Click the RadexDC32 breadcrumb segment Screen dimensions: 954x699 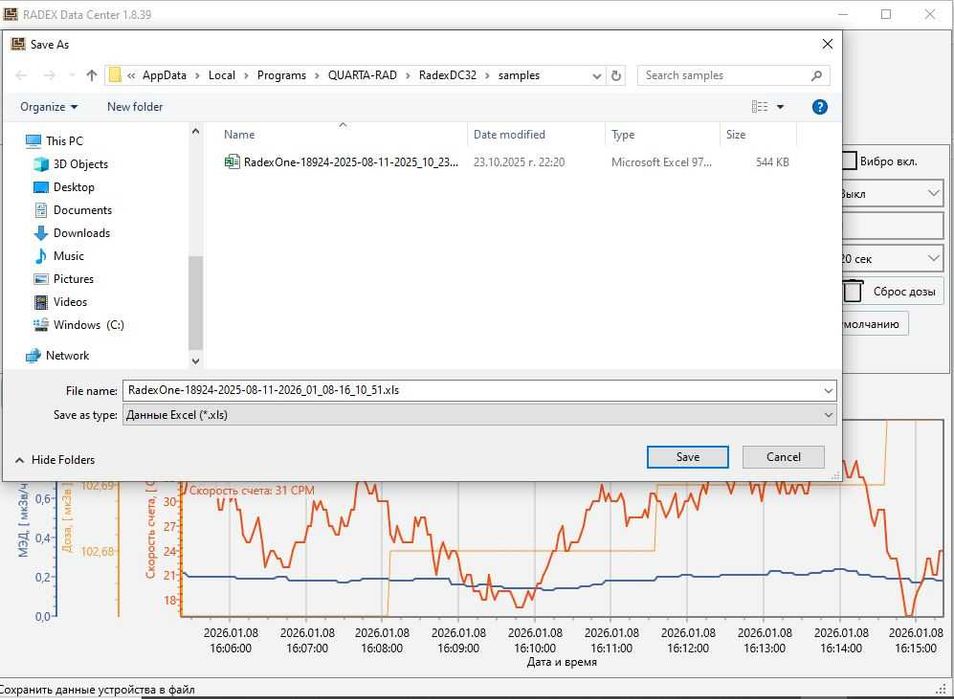(447, 75)
